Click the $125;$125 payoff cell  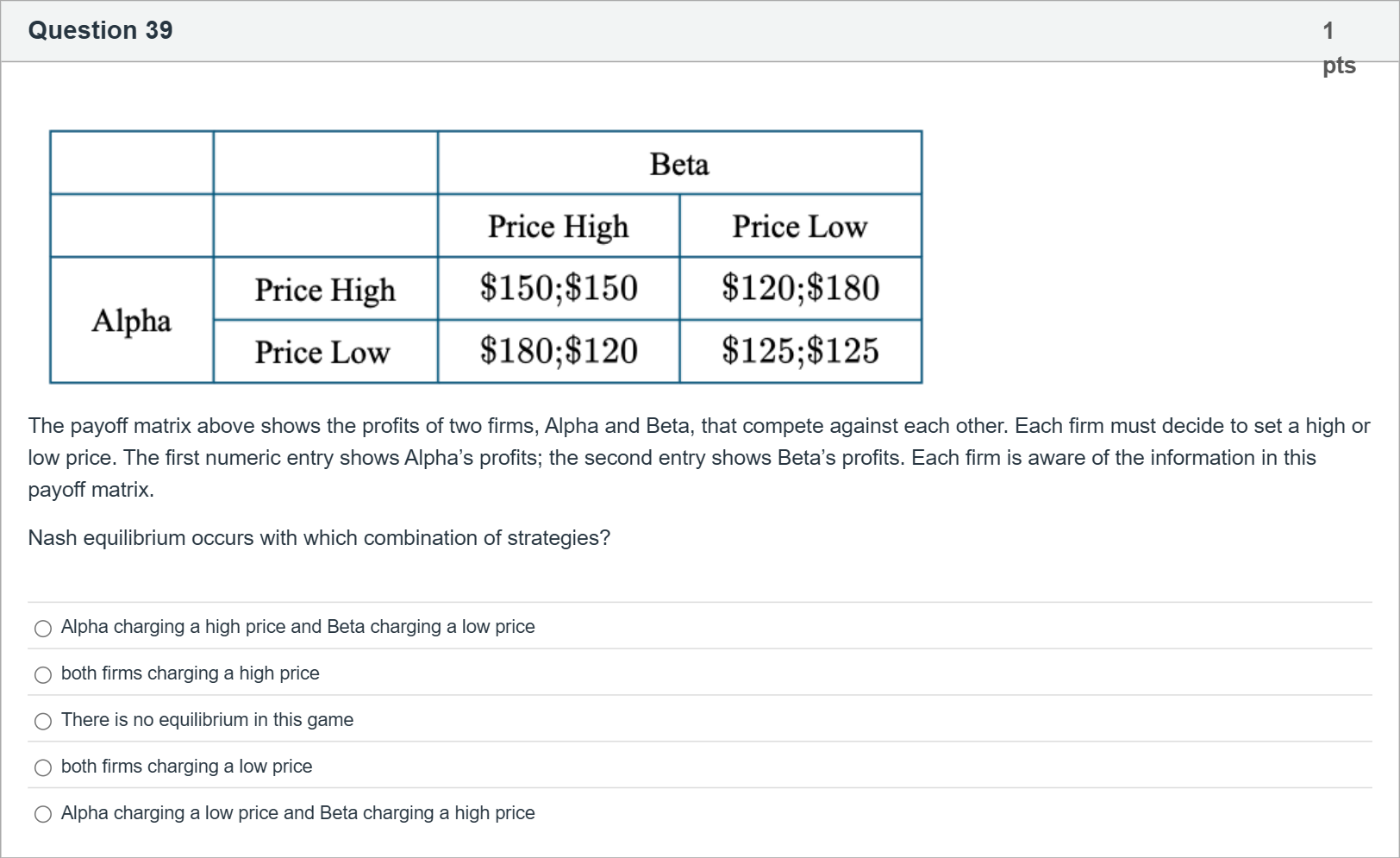coord(800,351)
